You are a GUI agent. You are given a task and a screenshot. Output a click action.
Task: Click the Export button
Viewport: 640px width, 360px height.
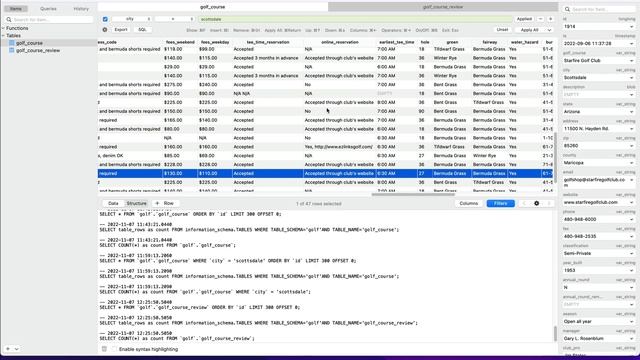pyautogui.click(x=121, y=30)
